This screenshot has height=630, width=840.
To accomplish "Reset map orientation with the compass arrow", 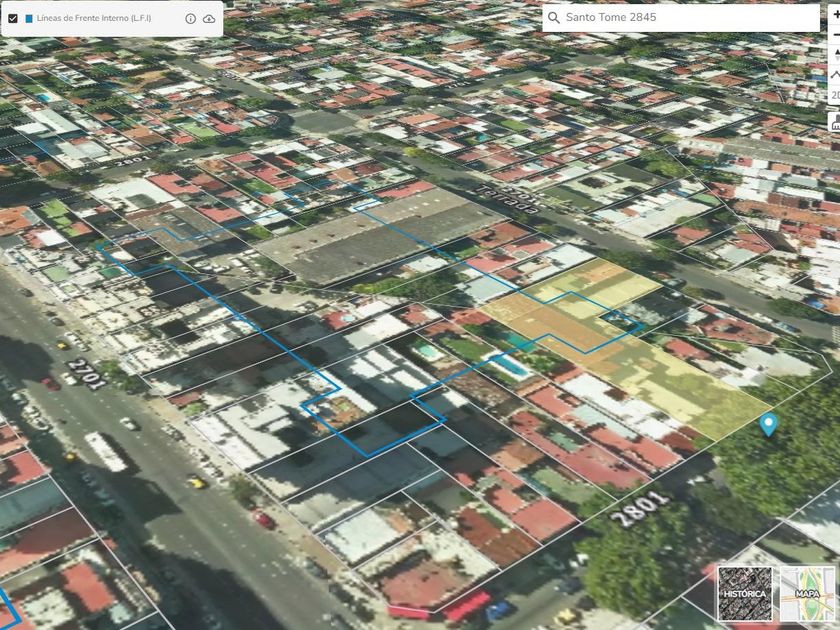I will 836,54.
